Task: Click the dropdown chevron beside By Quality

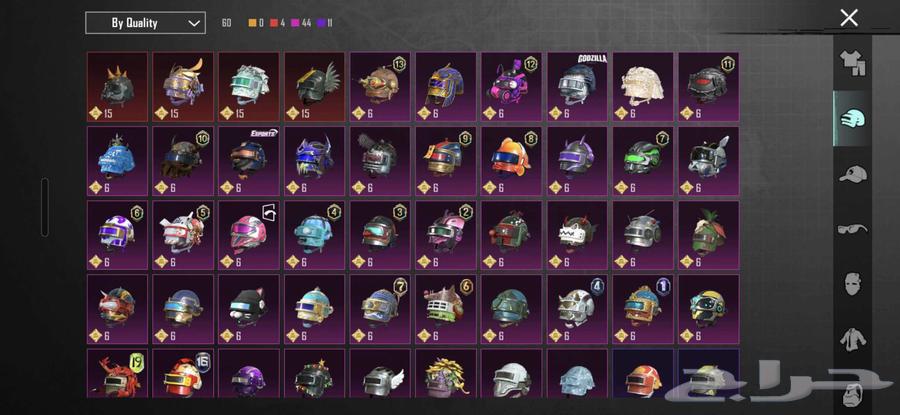Action: 195,24
